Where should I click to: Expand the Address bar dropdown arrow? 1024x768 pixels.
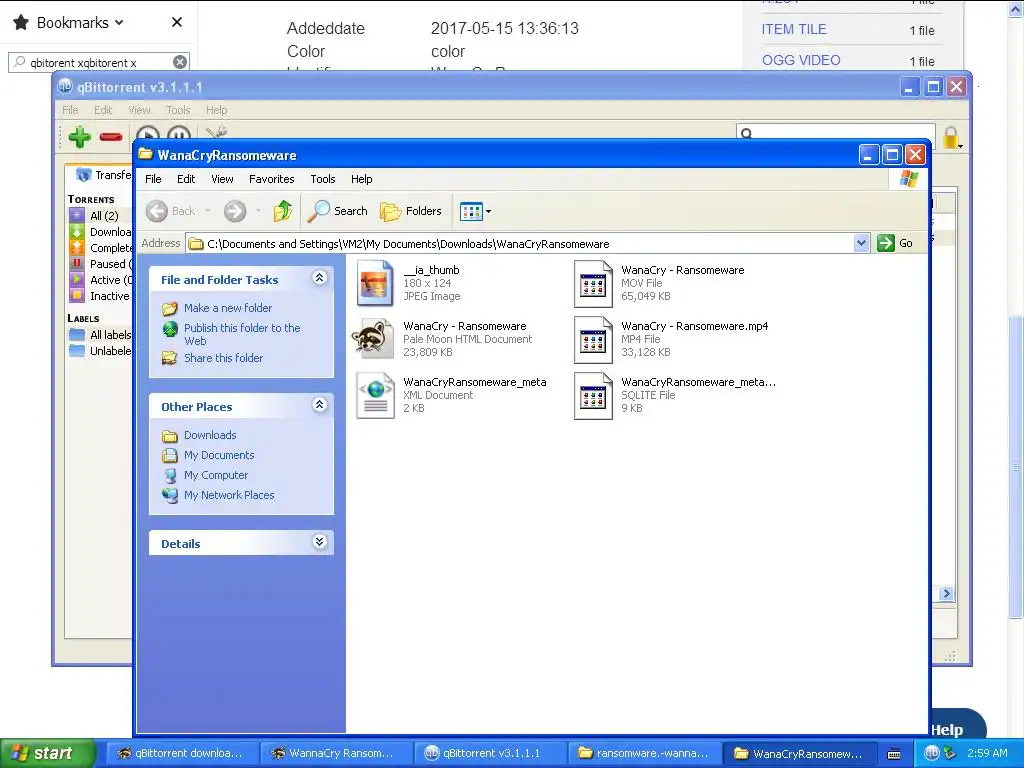coord(861,243)
